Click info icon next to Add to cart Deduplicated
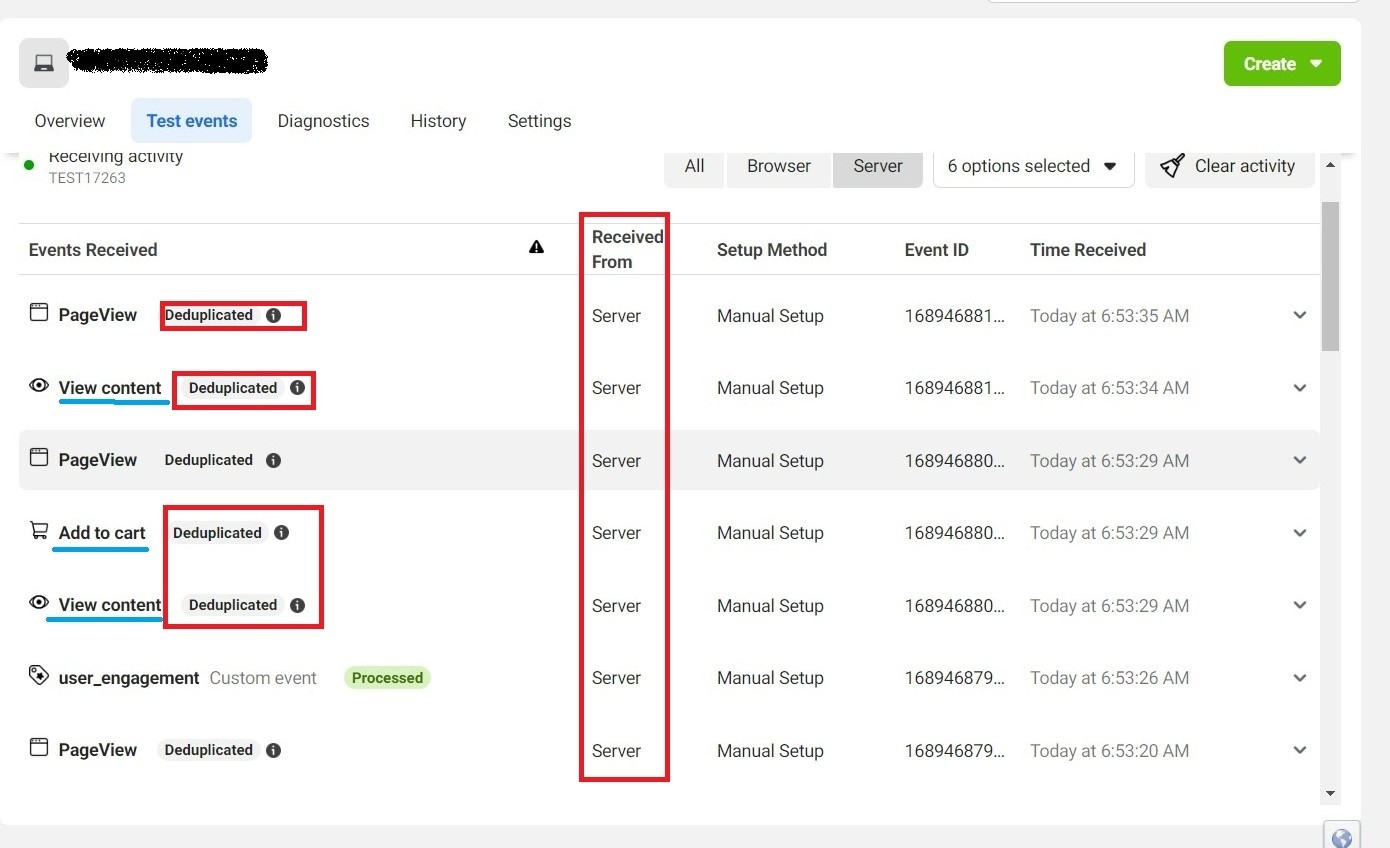The height and width of the screenshot is (848, 1390). click(x=282, y=533)
